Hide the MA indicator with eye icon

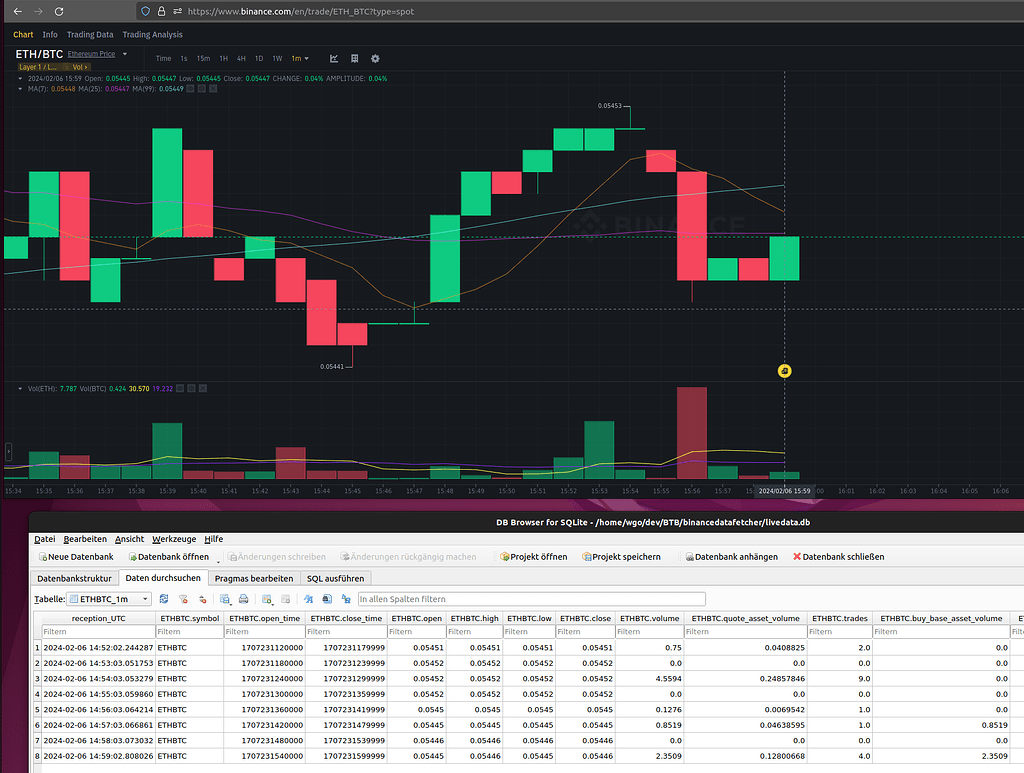click(191, 89)
